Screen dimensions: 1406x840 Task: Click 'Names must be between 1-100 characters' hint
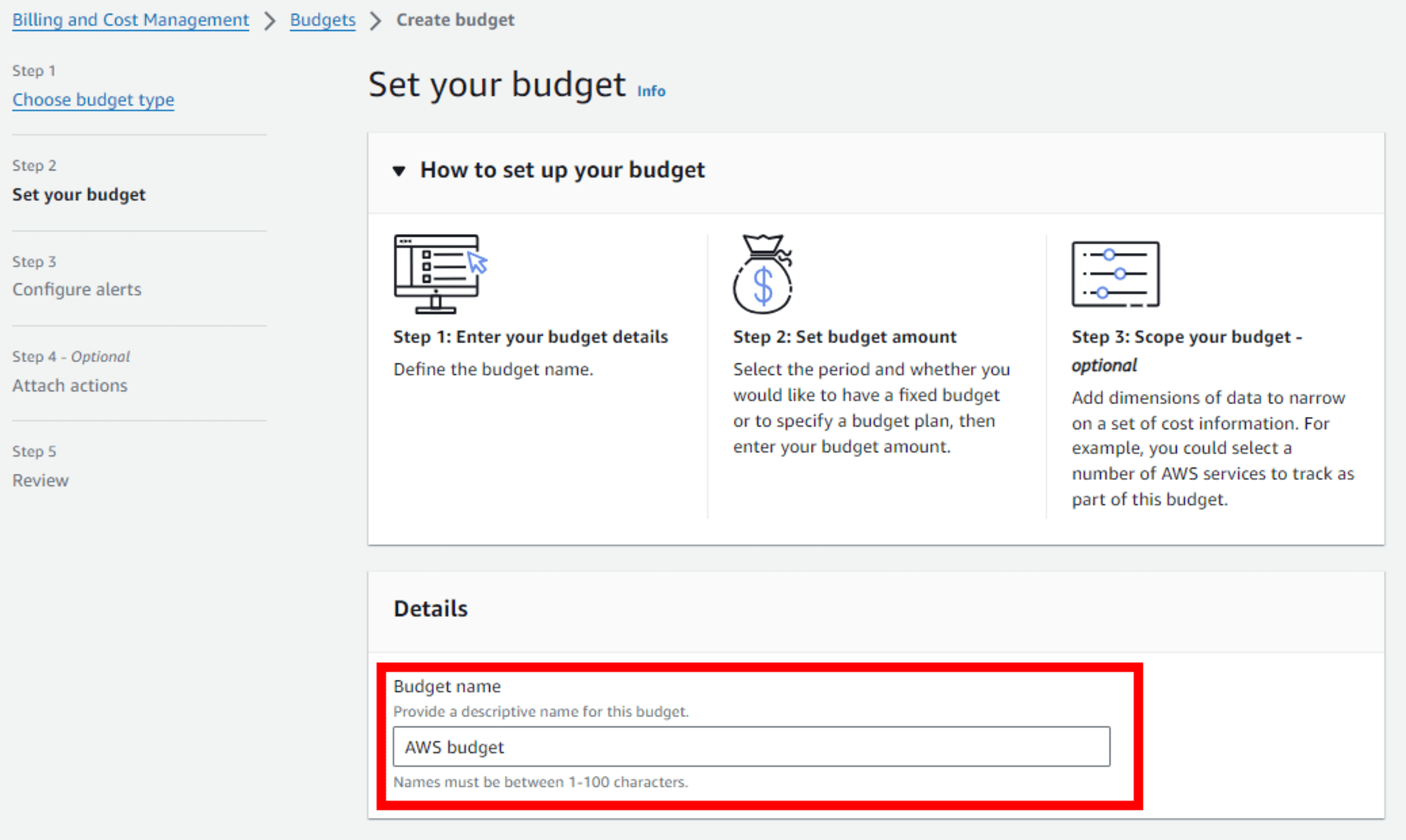click(541, 782)
